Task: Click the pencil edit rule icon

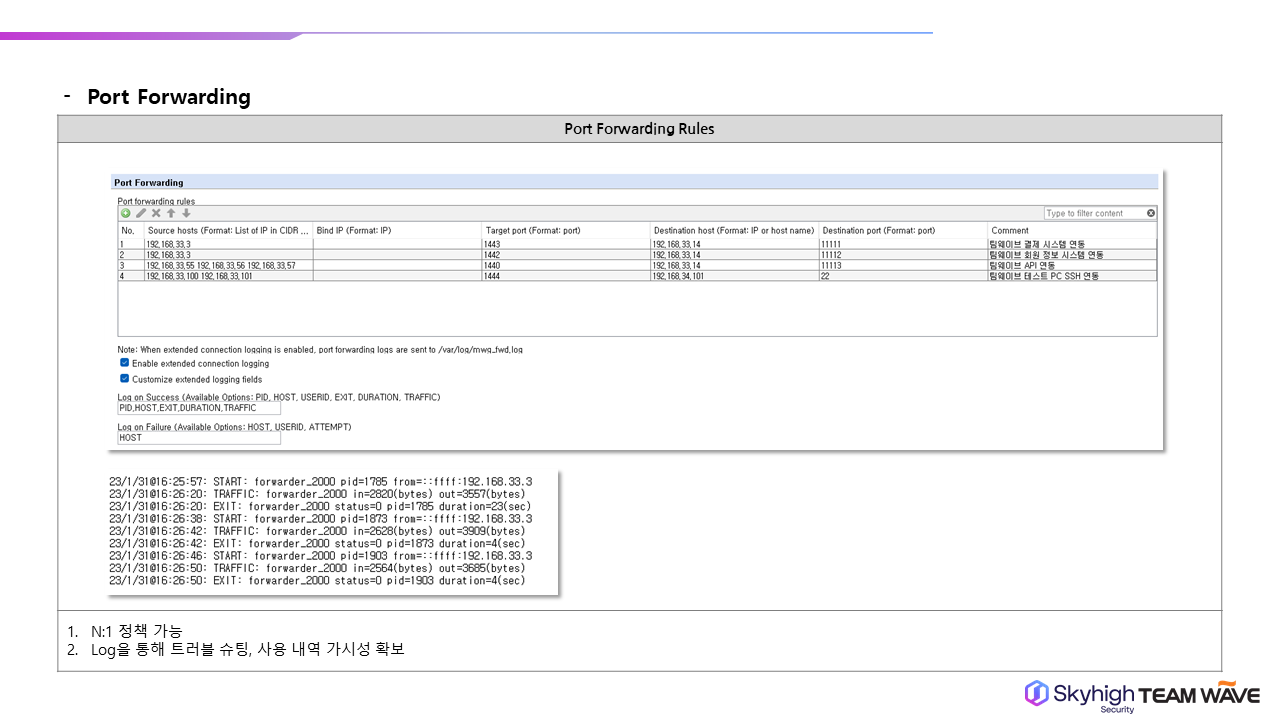Action: [x=141, y=213]
